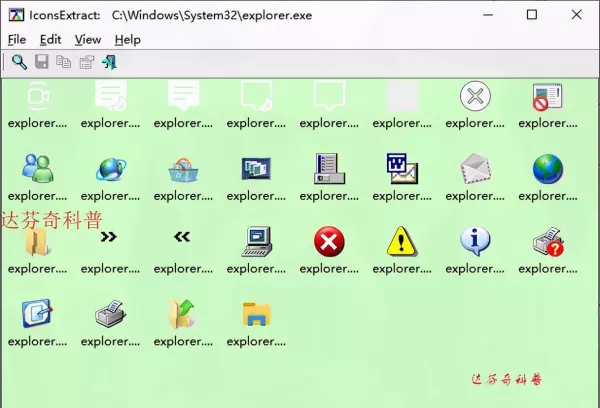Minimize the IconsExtract window

pos(488,15)
